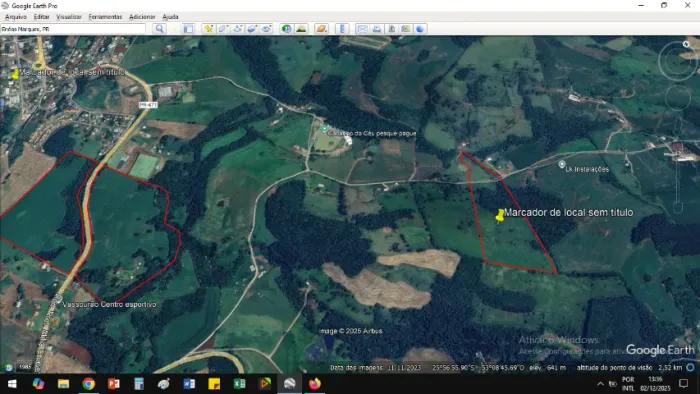700x394 pixels.
Task: Open PowerPoint from the taskbar
Action: click(x=113, y=384)
